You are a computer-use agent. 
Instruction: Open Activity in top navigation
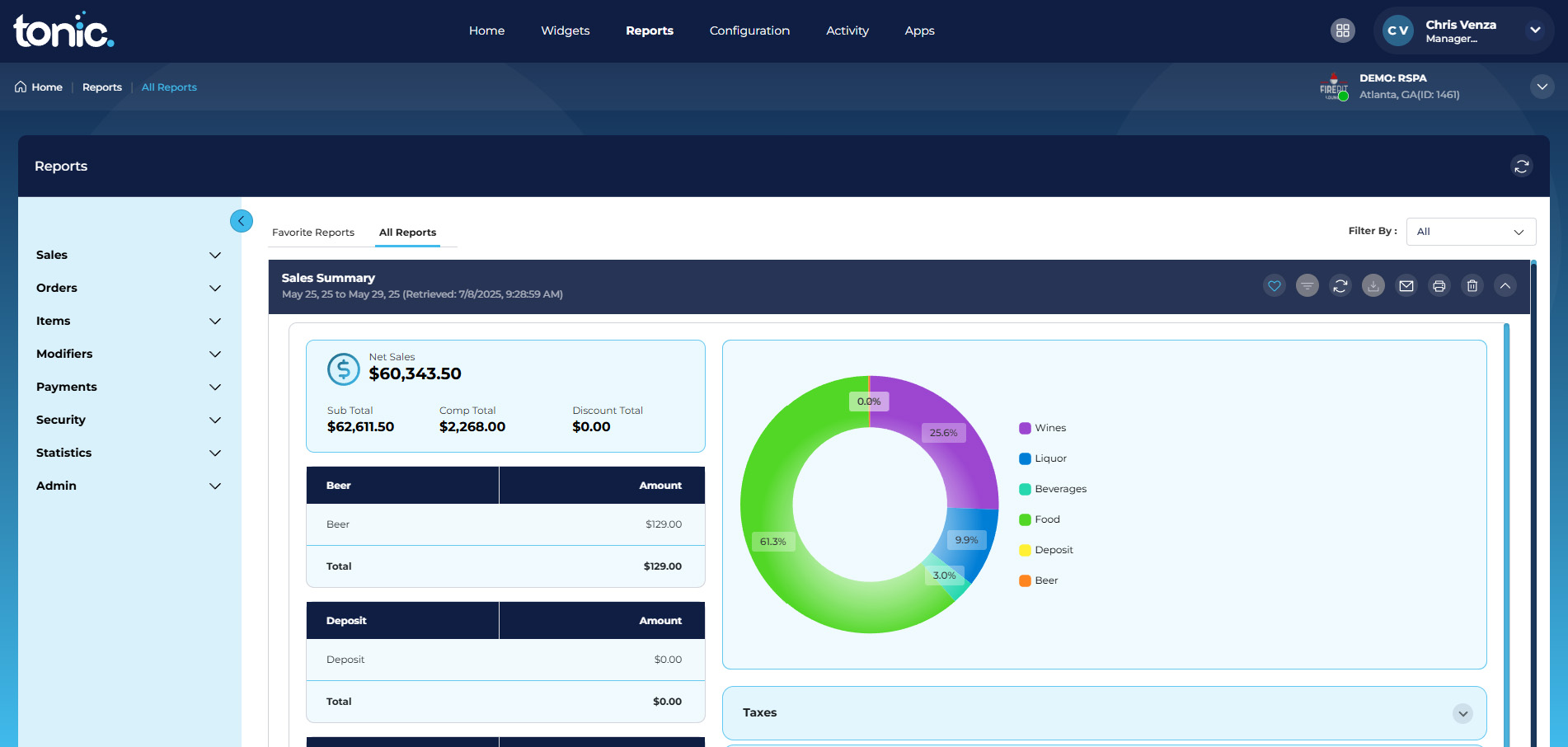pyautogui.click(x=847, y=31)
